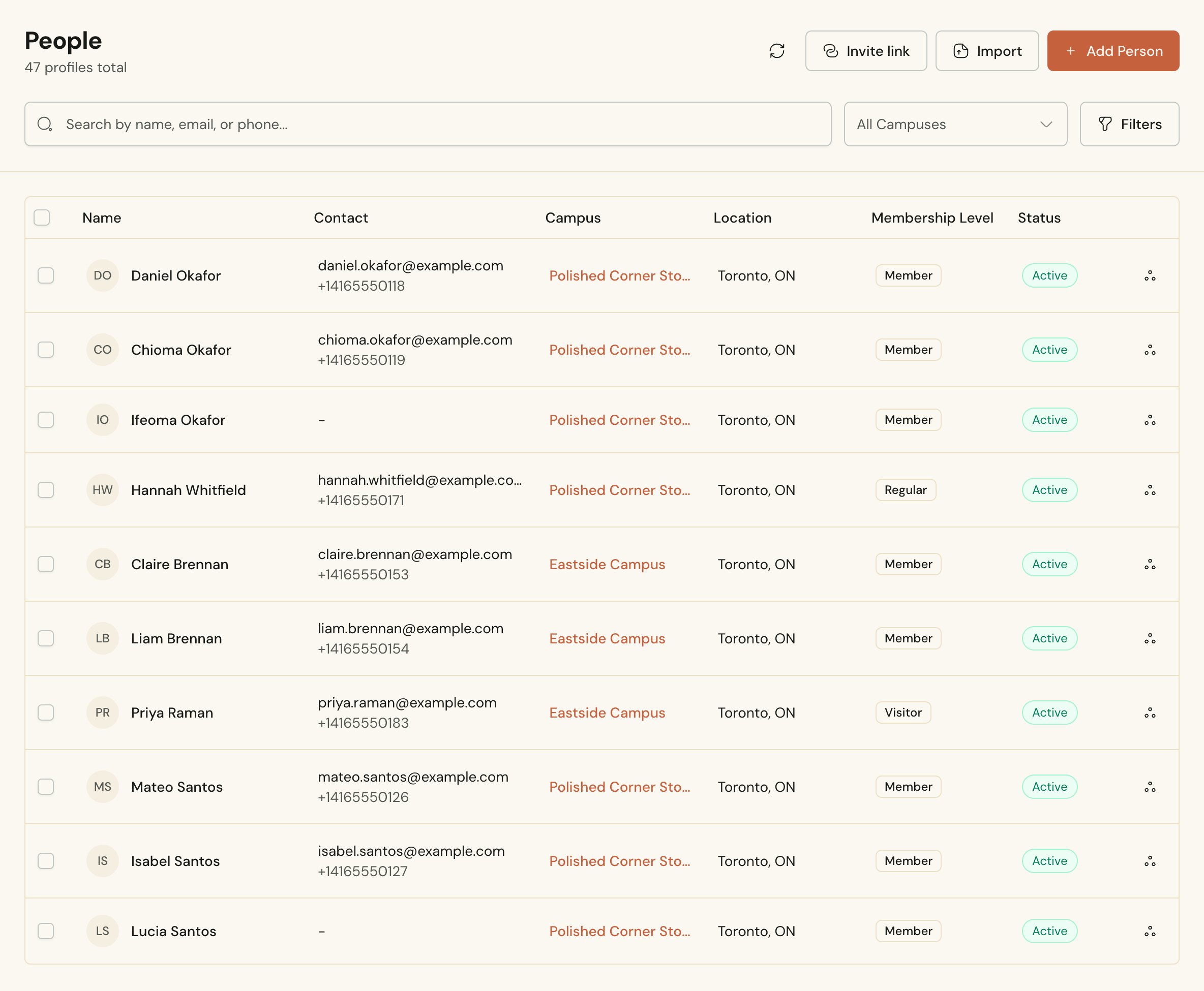This screenshot has height=991, width=1204.
Task: Open row actions for Mateo Santos
Action: tap(1150, 787)
